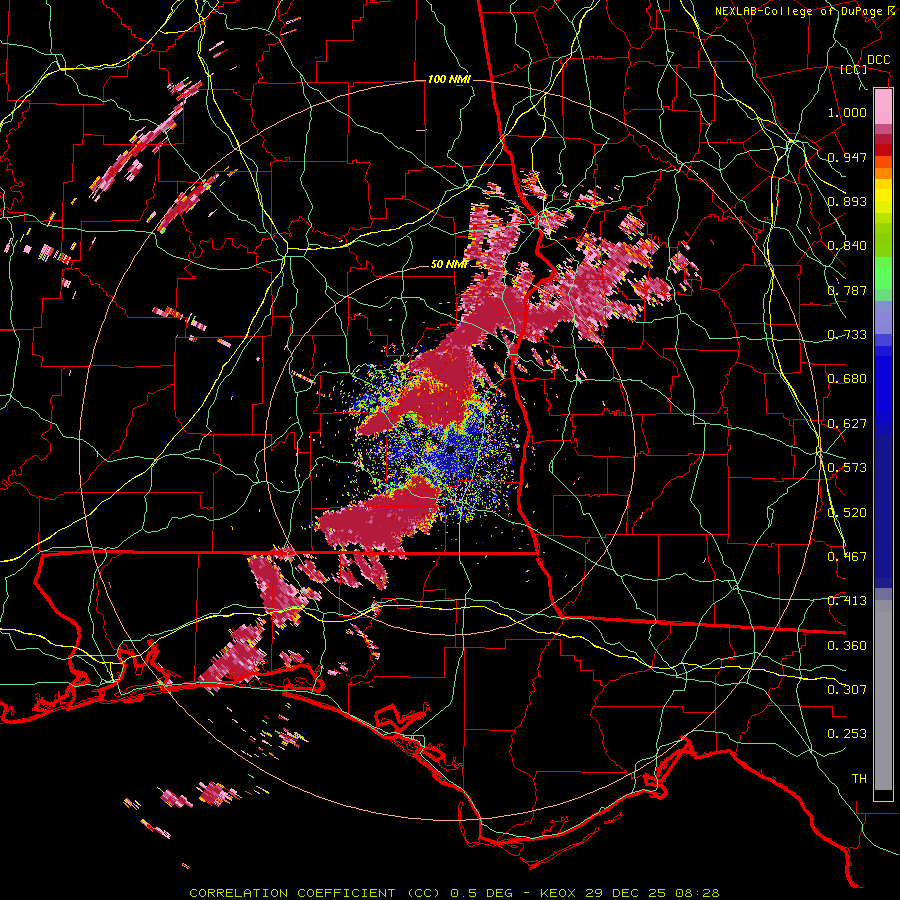Select the 0.360 scale value
Screen dimensions: 900x900
[847, 646]
